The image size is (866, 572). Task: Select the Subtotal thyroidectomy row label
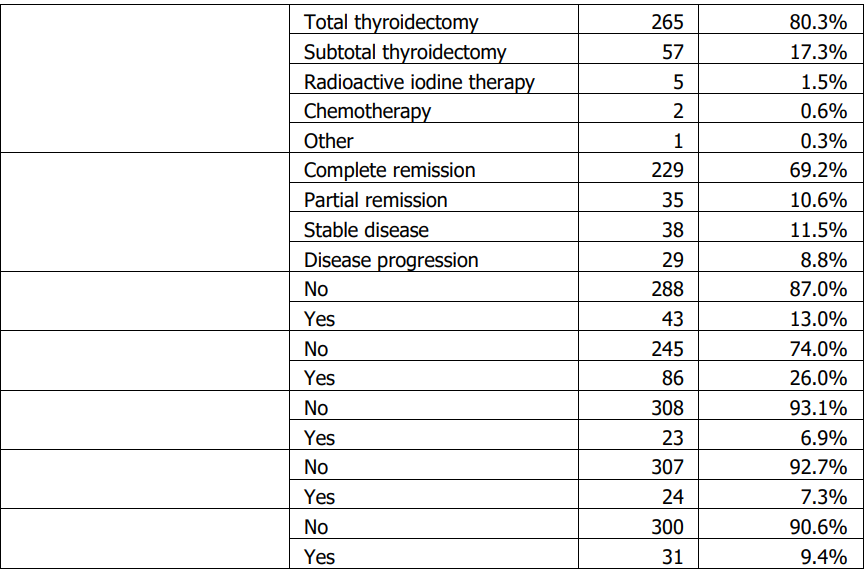[x=405, y=52]
